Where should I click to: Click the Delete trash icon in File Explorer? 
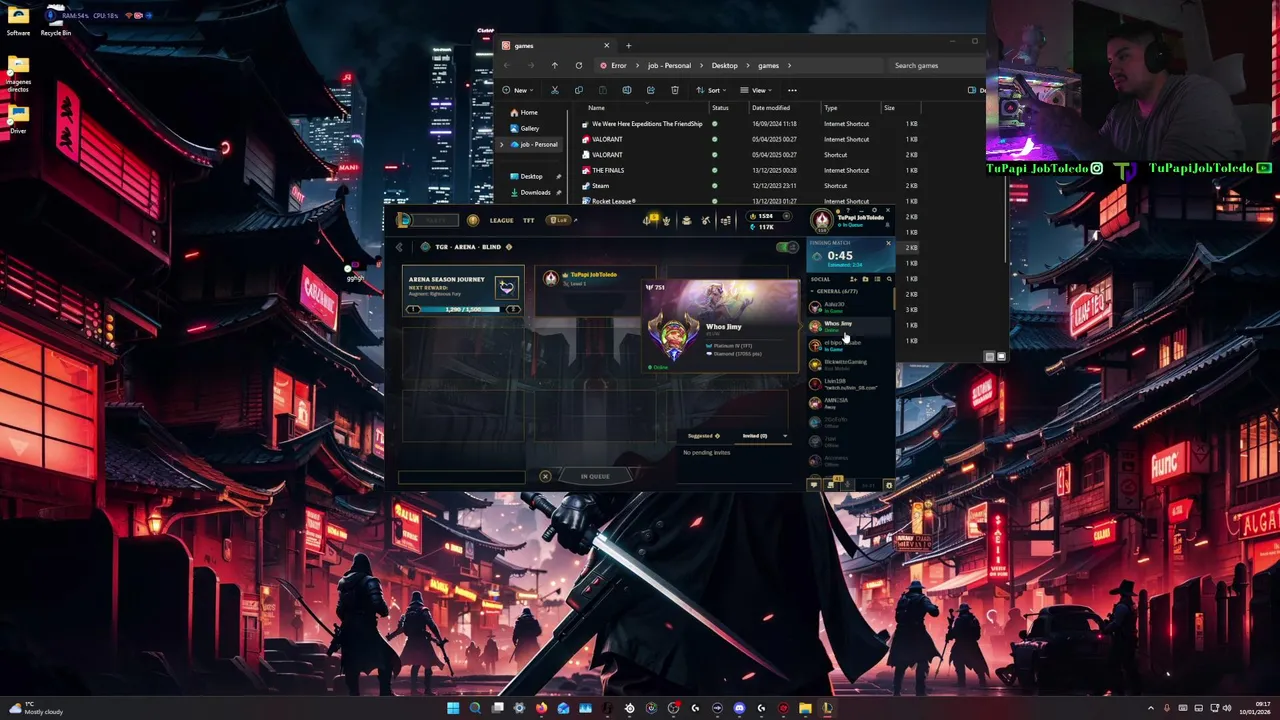coord(675,90)
